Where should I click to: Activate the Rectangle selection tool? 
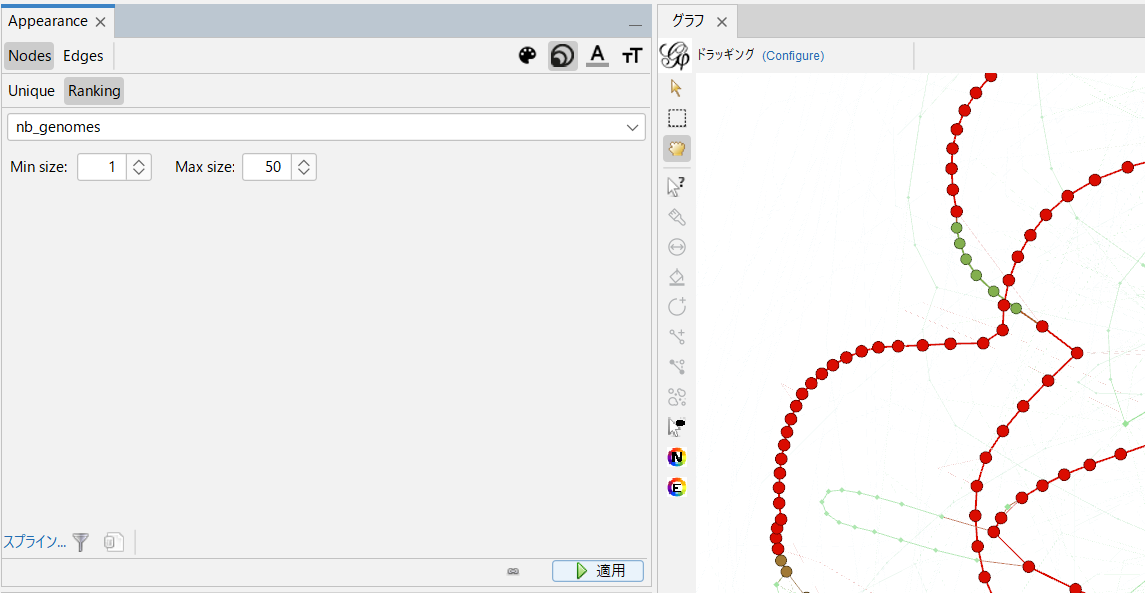(x=677, y=118)
